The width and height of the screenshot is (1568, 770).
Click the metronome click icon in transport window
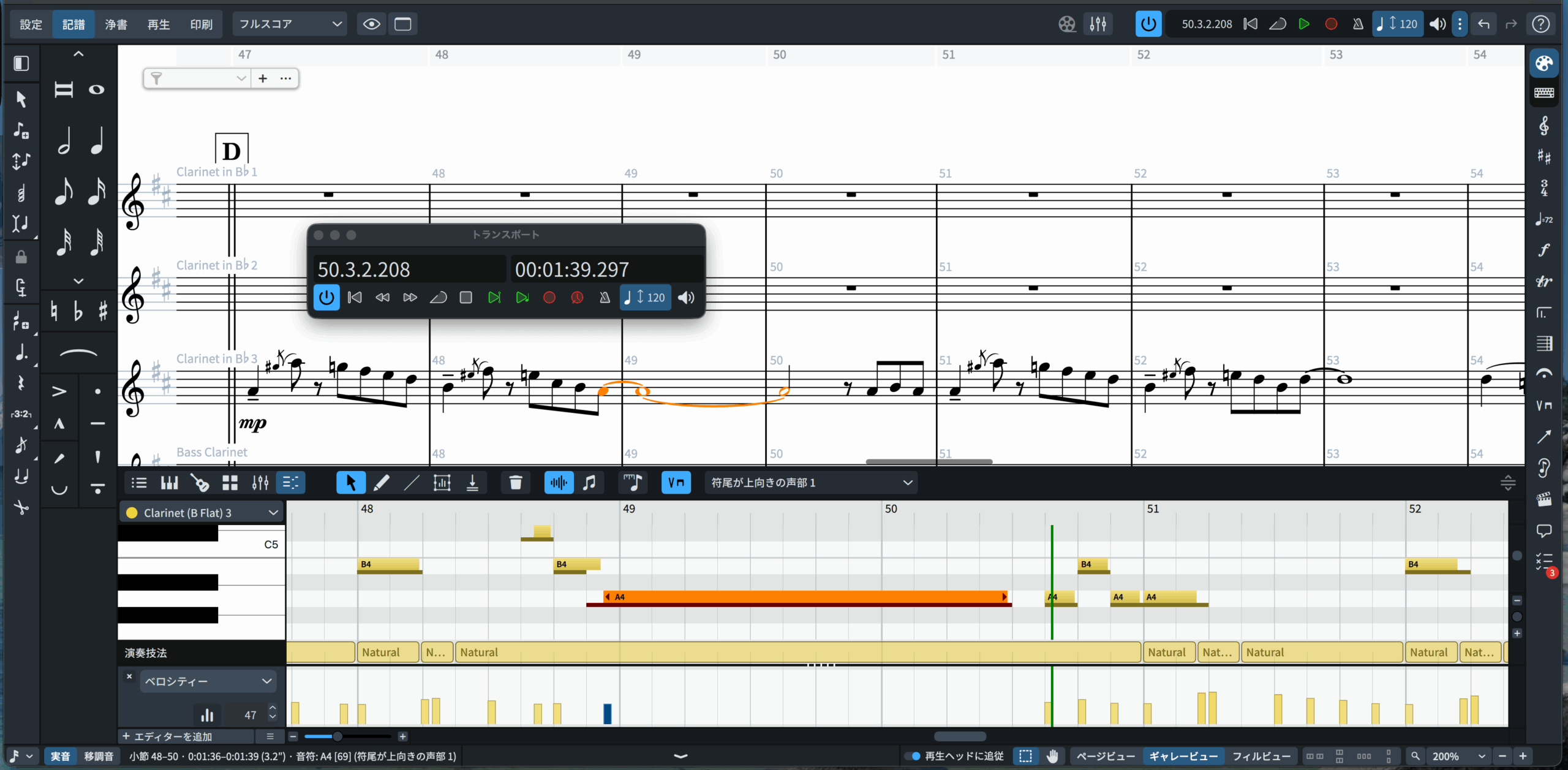tap(605, 298)
